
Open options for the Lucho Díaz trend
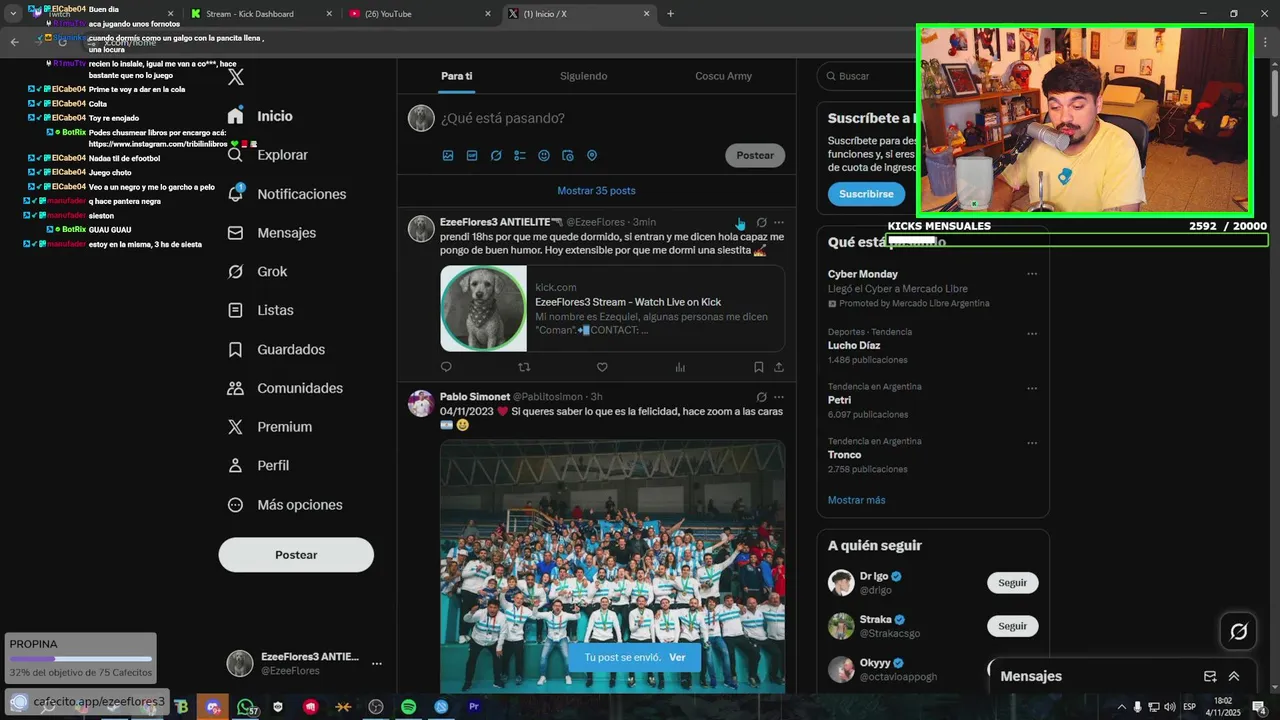(x=1032, y=334)
